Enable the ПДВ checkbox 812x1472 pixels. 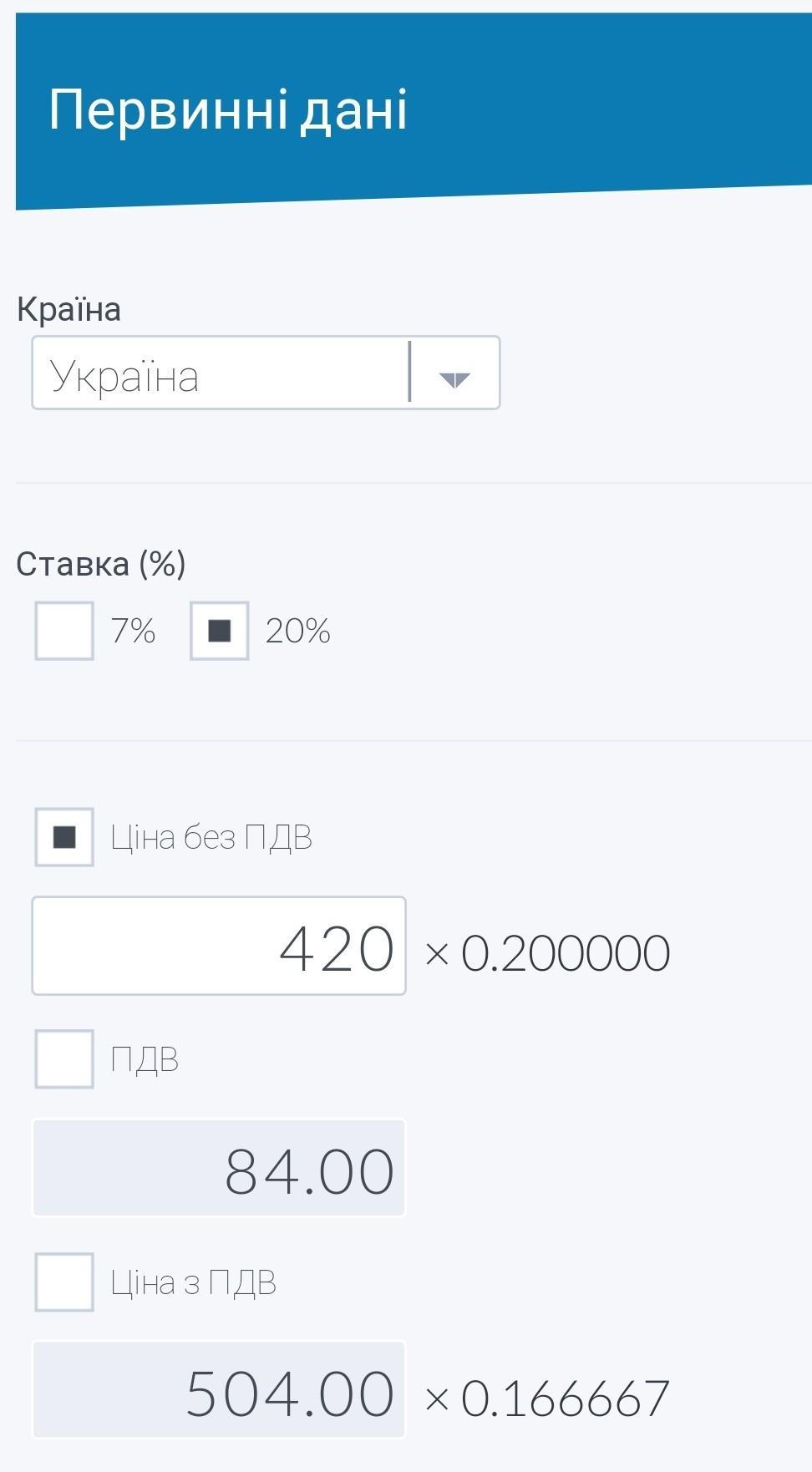64,1059
